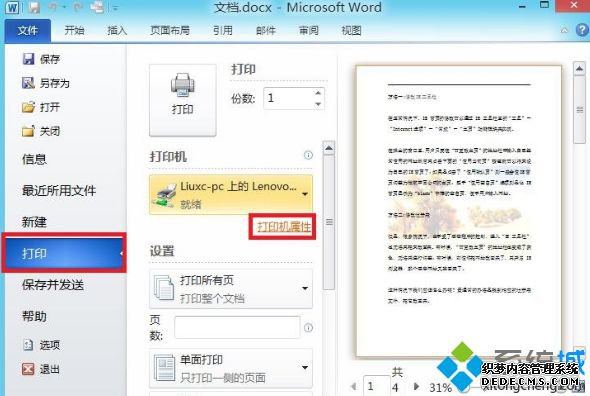The width and height of the screenshot is (590, 396).
Task: Increase copies with the up spinner arrow
Action: coord(318,93)
